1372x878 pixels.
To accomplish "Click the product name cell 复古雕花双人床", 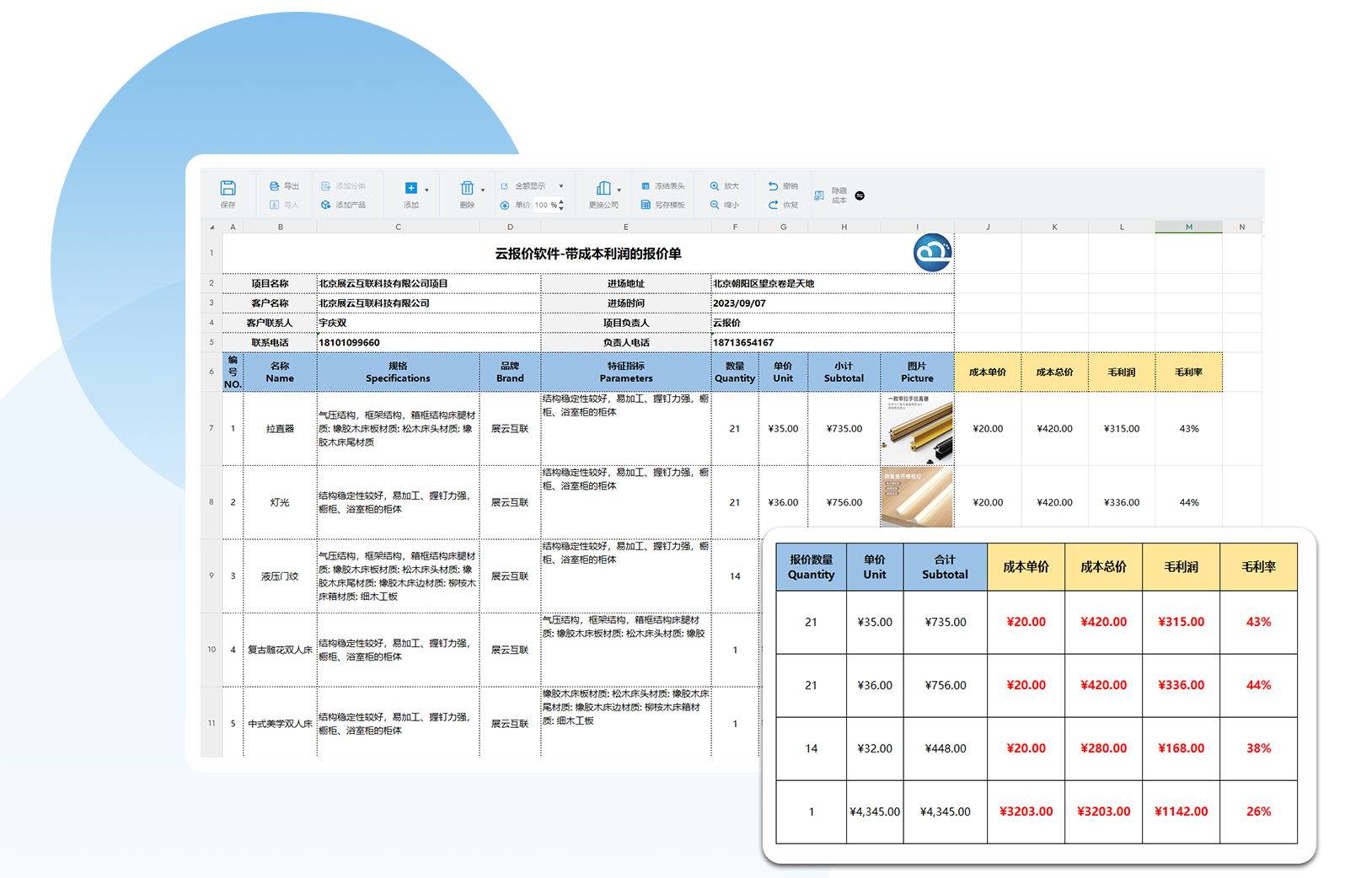I will [280, 650].
